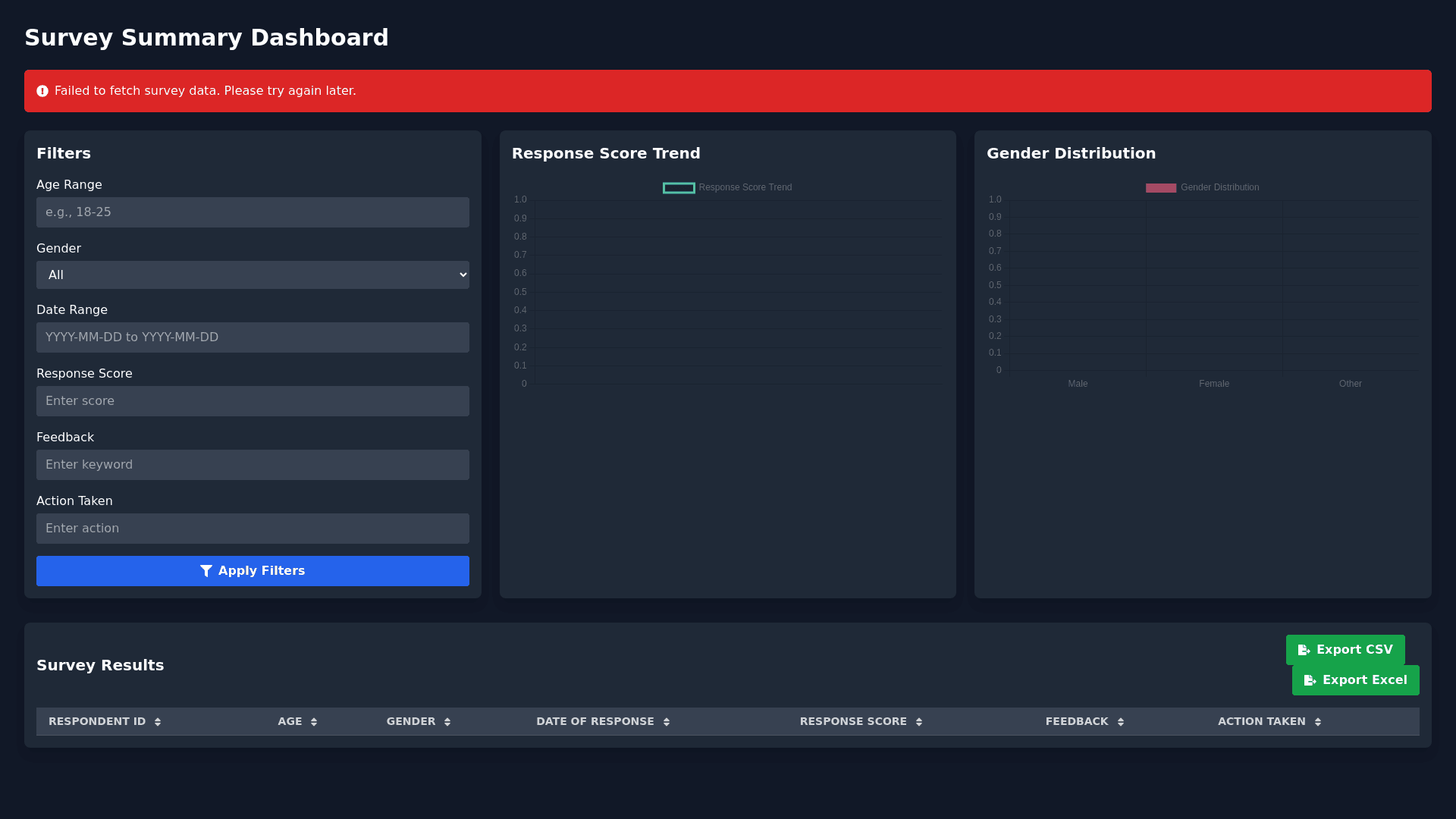Click the Response Score input box
This screenshot has height=819, width=1456.
click(253, 401)
